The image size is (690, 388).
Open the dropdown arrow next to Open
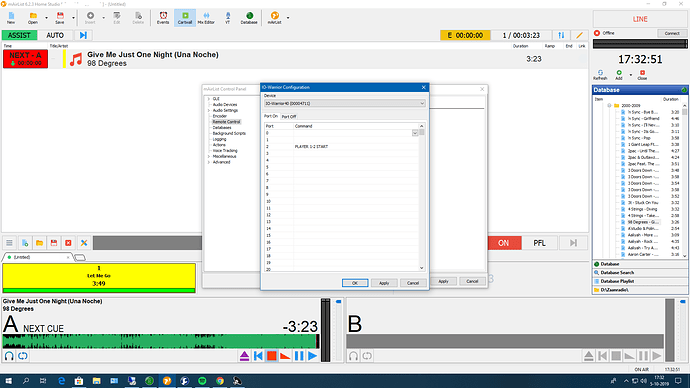46,18
